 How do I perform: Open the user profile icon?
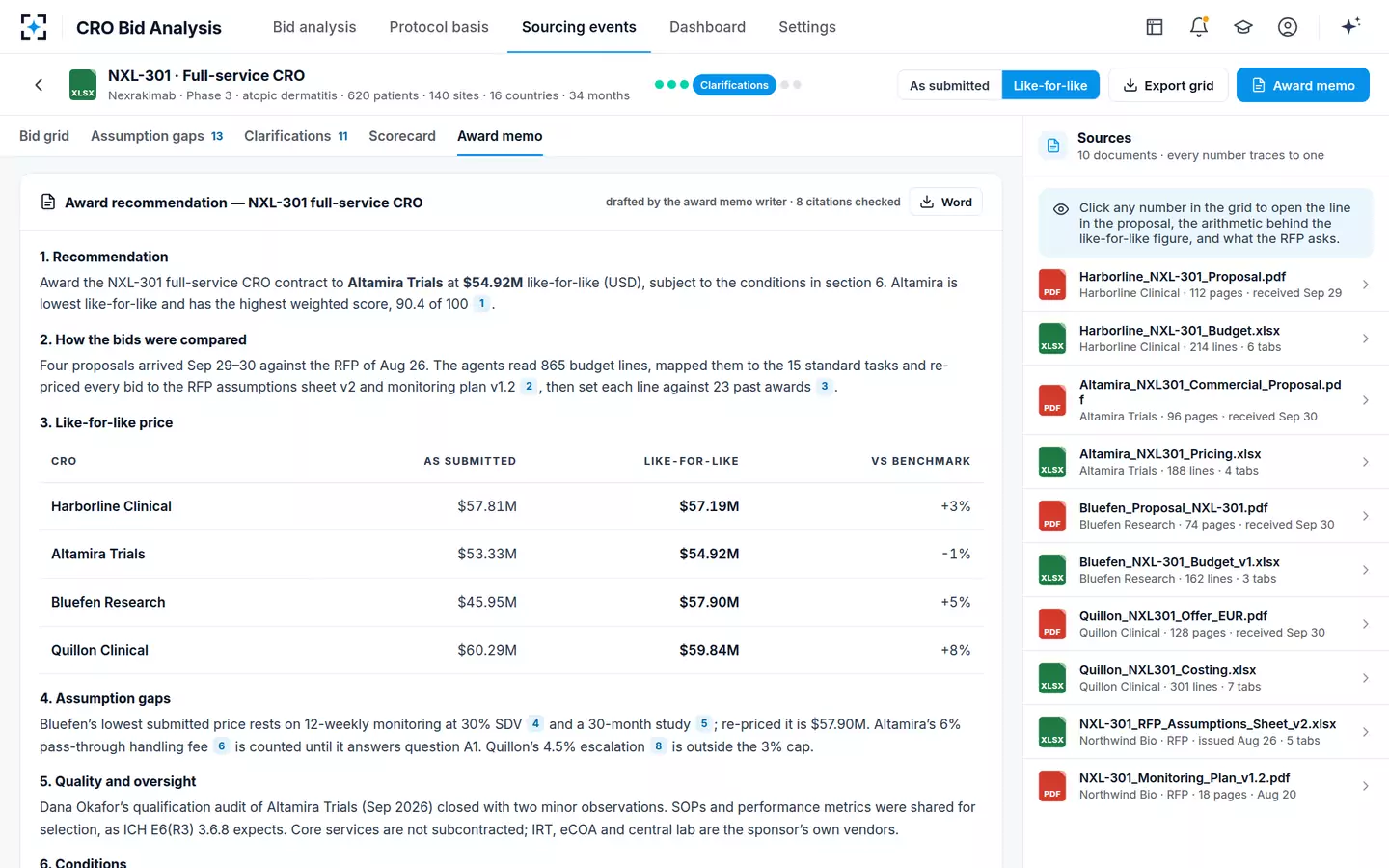[1288, 27]
